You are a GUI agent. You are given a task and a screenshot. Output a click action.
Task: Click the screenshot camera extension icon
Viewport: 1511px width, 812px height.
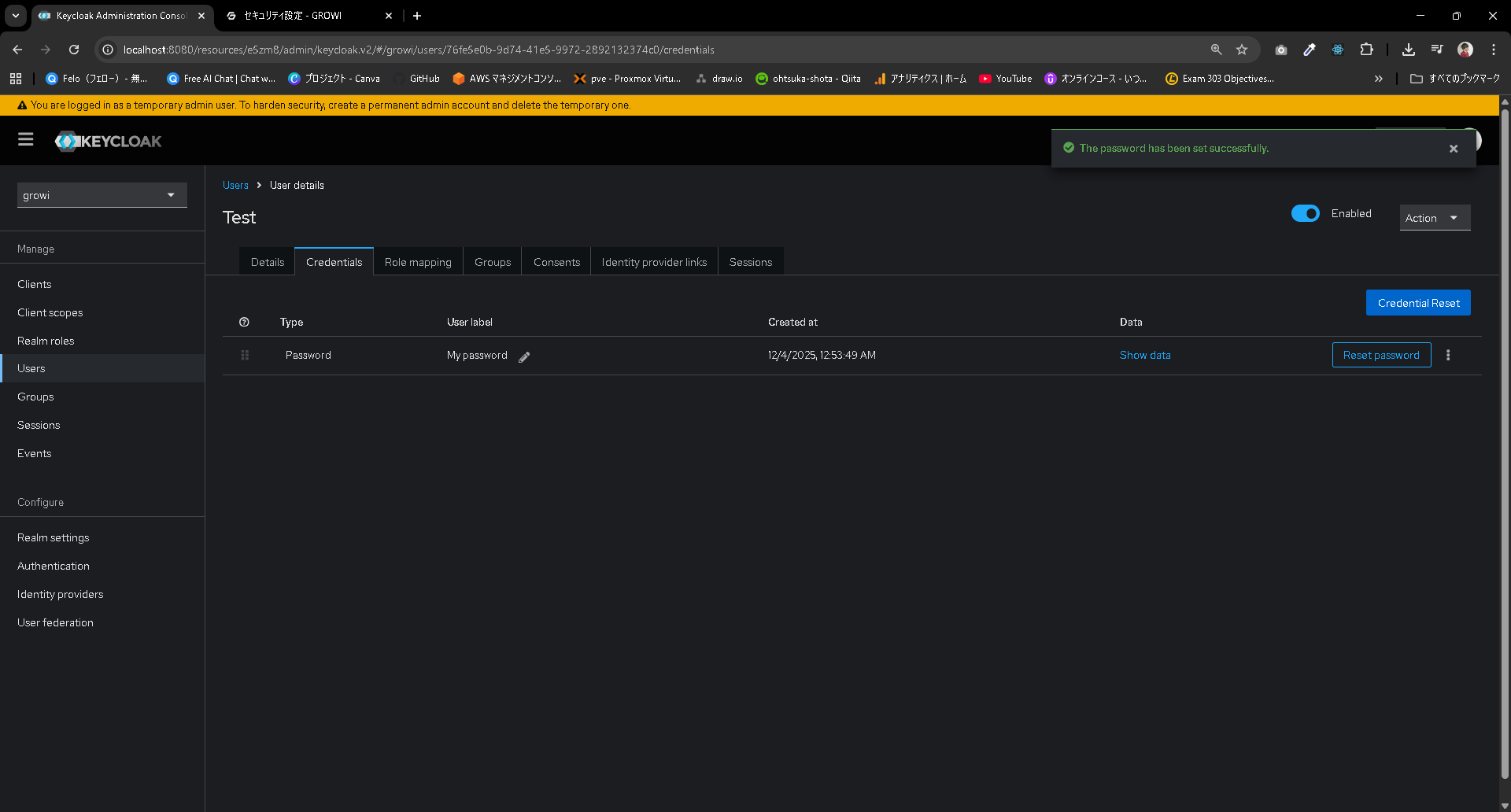(1281, 50)
